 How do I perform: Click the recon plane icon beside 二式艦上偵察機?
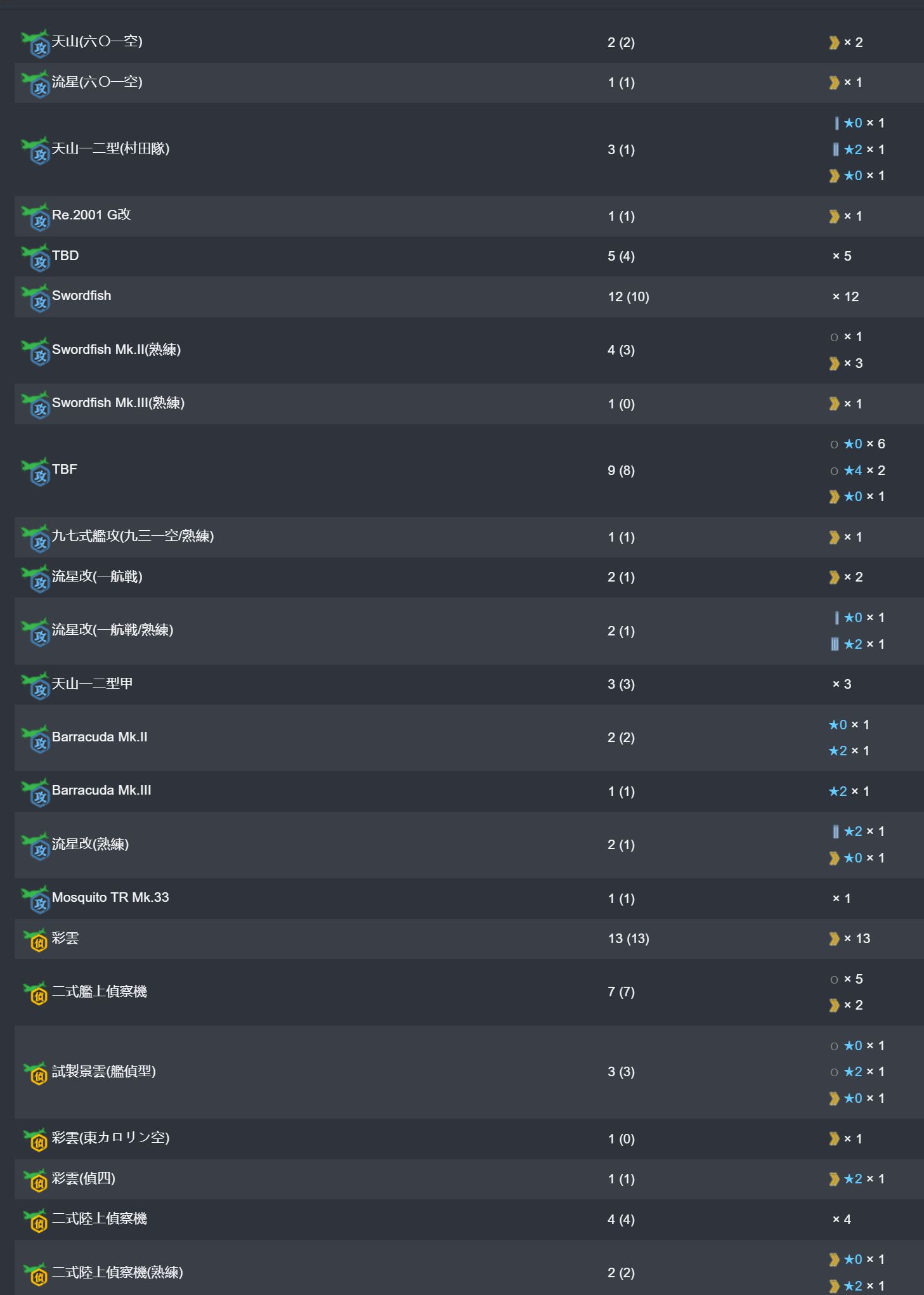(x=36, y=992)
